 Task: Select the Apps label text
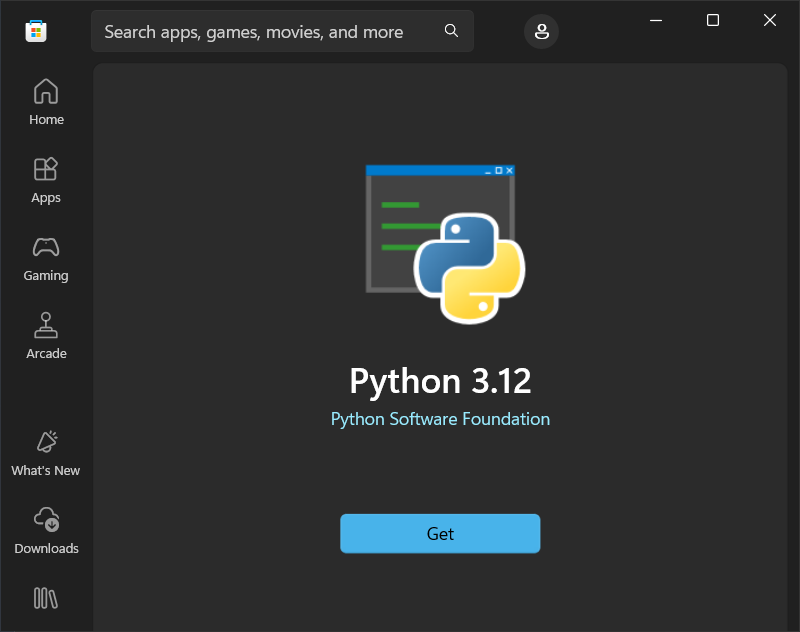click(46, 197)
